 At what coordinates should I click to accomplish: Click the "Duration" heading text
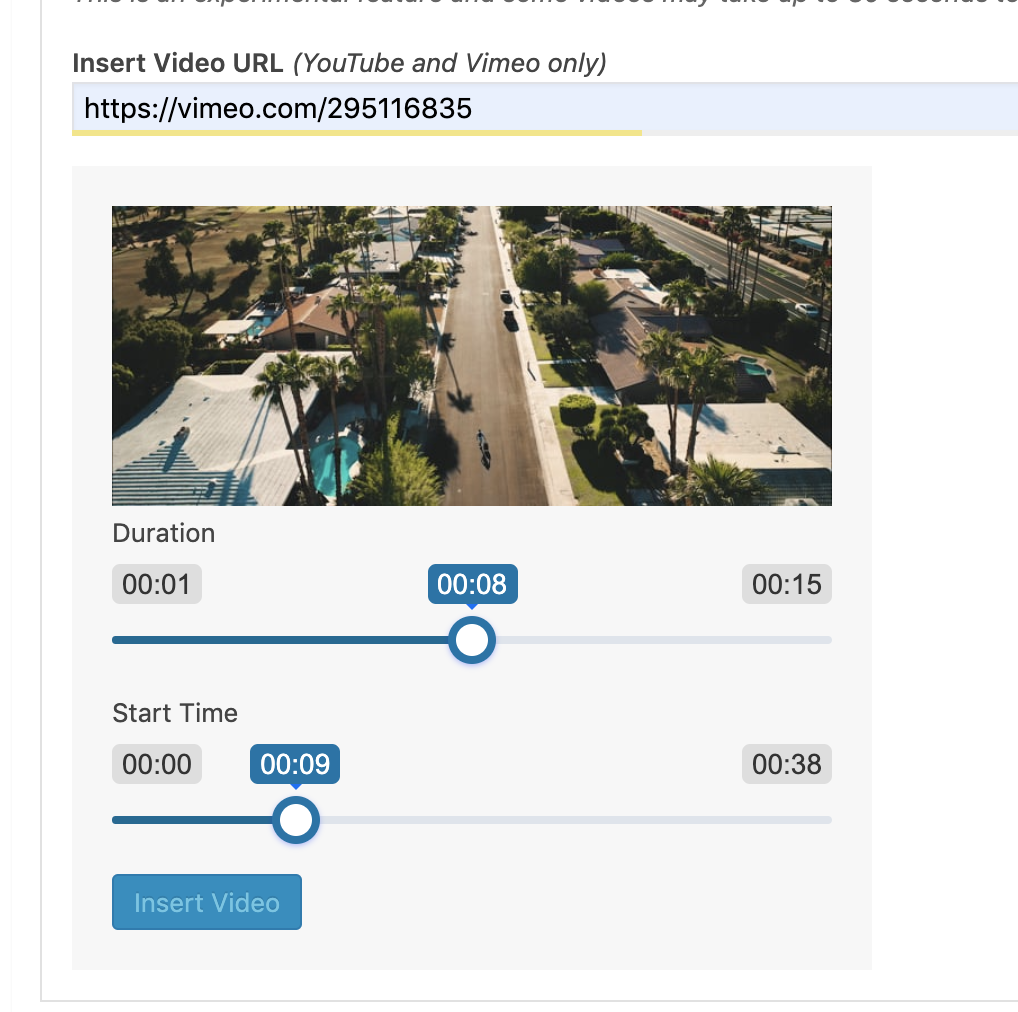click(x=163, y=533)
